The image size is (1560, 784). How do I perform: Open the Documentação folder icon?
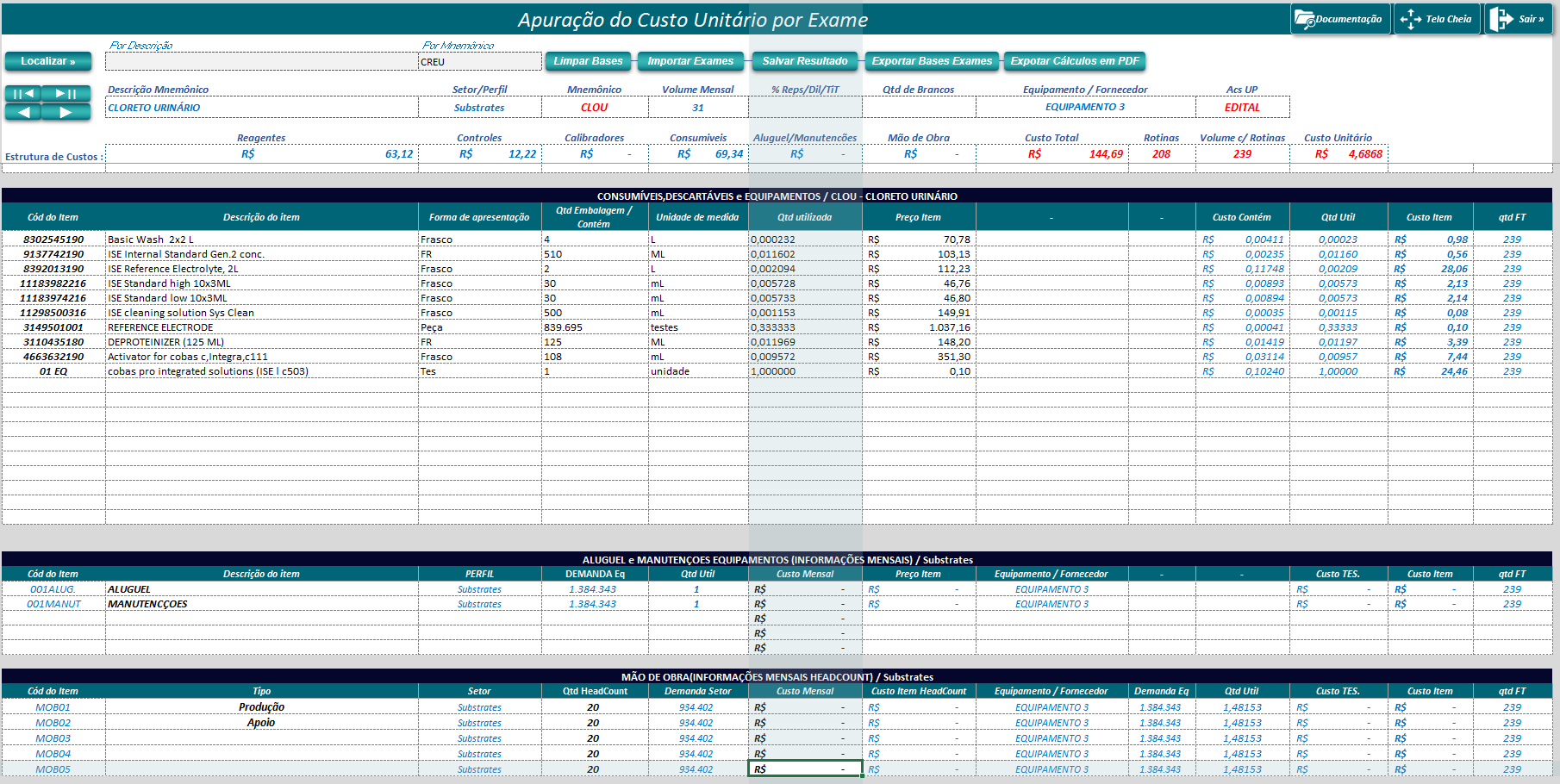click(1304, 19)
